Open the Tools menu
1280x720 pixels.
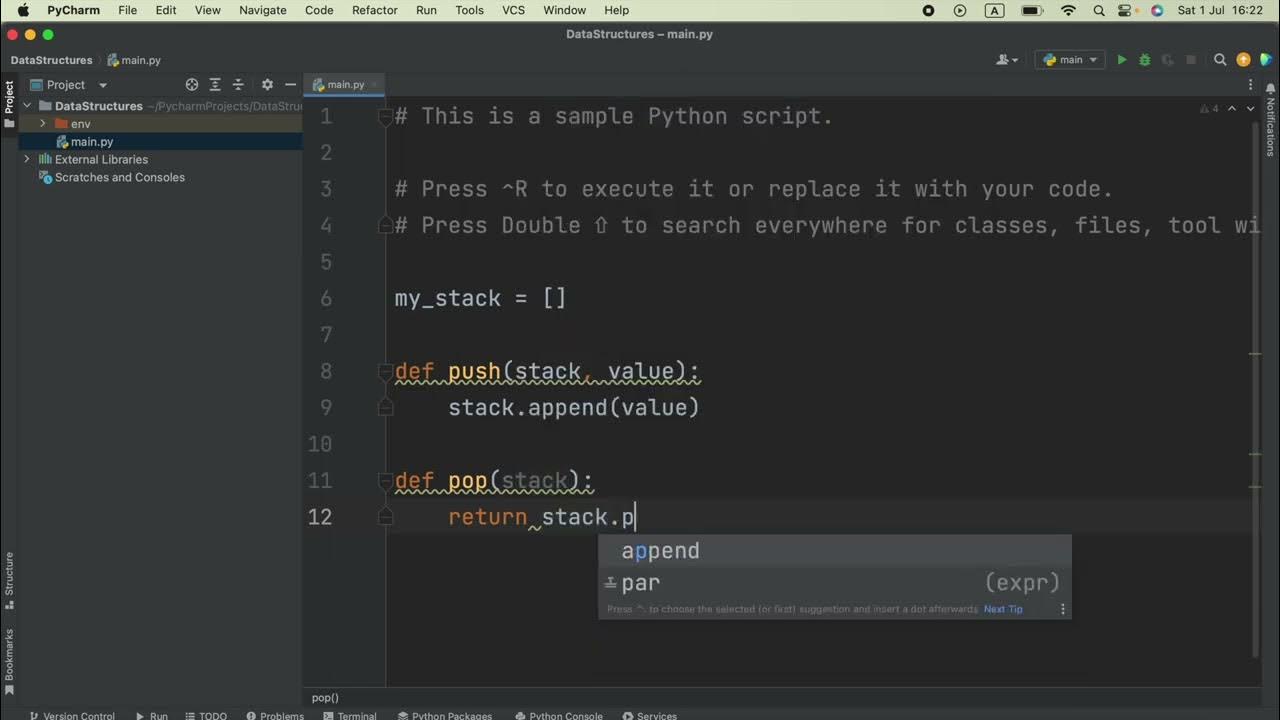[469, 10]
